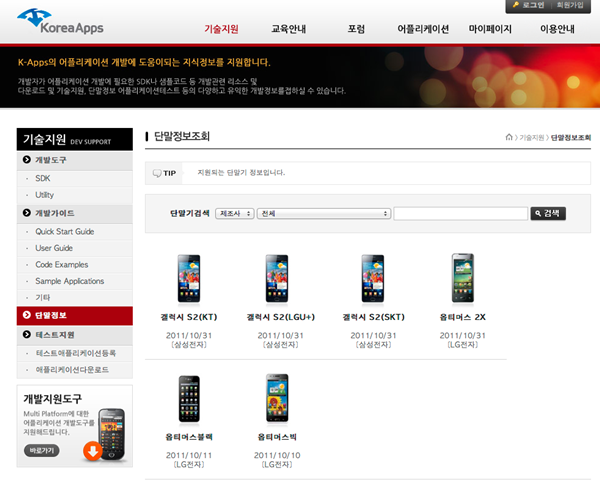Image resolution: width=600 pixels, height=483 pixels.
Task: Click the orange download arrow icon
Action: (93, 451)
